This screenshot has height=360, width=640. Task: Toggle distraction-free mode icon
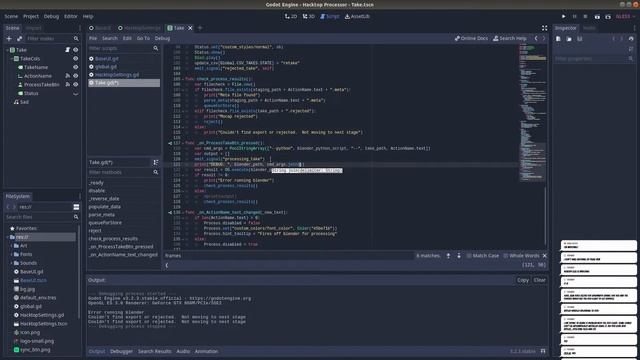544,28
